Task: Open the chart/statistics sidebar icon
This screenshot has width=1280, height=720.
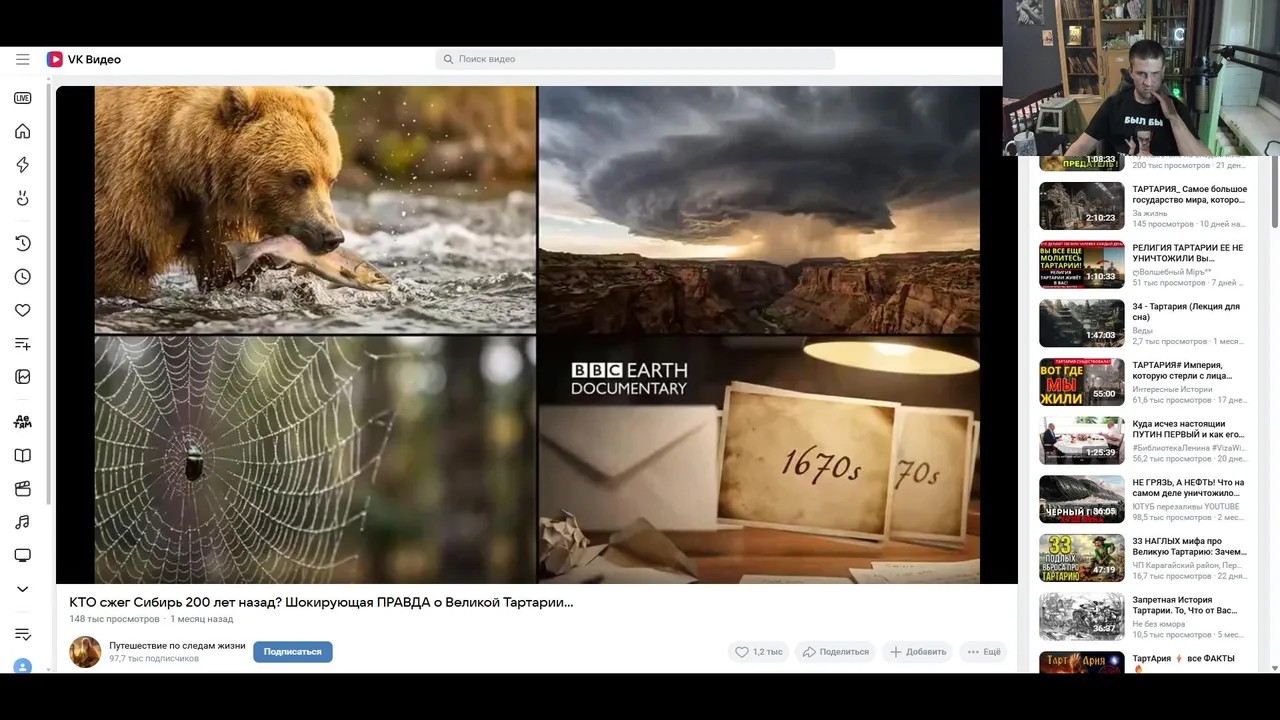Action: tap(22, 377)
